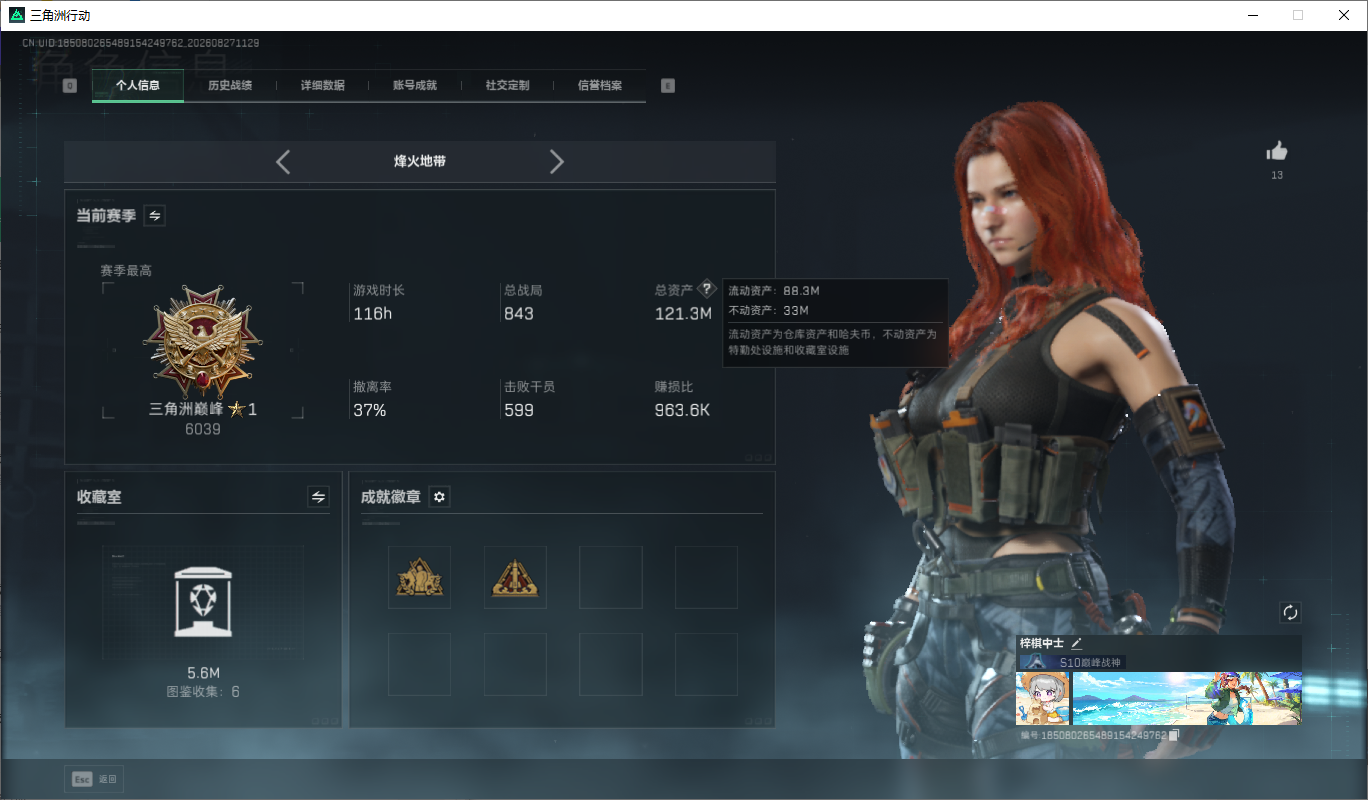The image size is (1368, 800).
Task: Copy the player 编号 with copy icon
Action: tap(1174, 735)
